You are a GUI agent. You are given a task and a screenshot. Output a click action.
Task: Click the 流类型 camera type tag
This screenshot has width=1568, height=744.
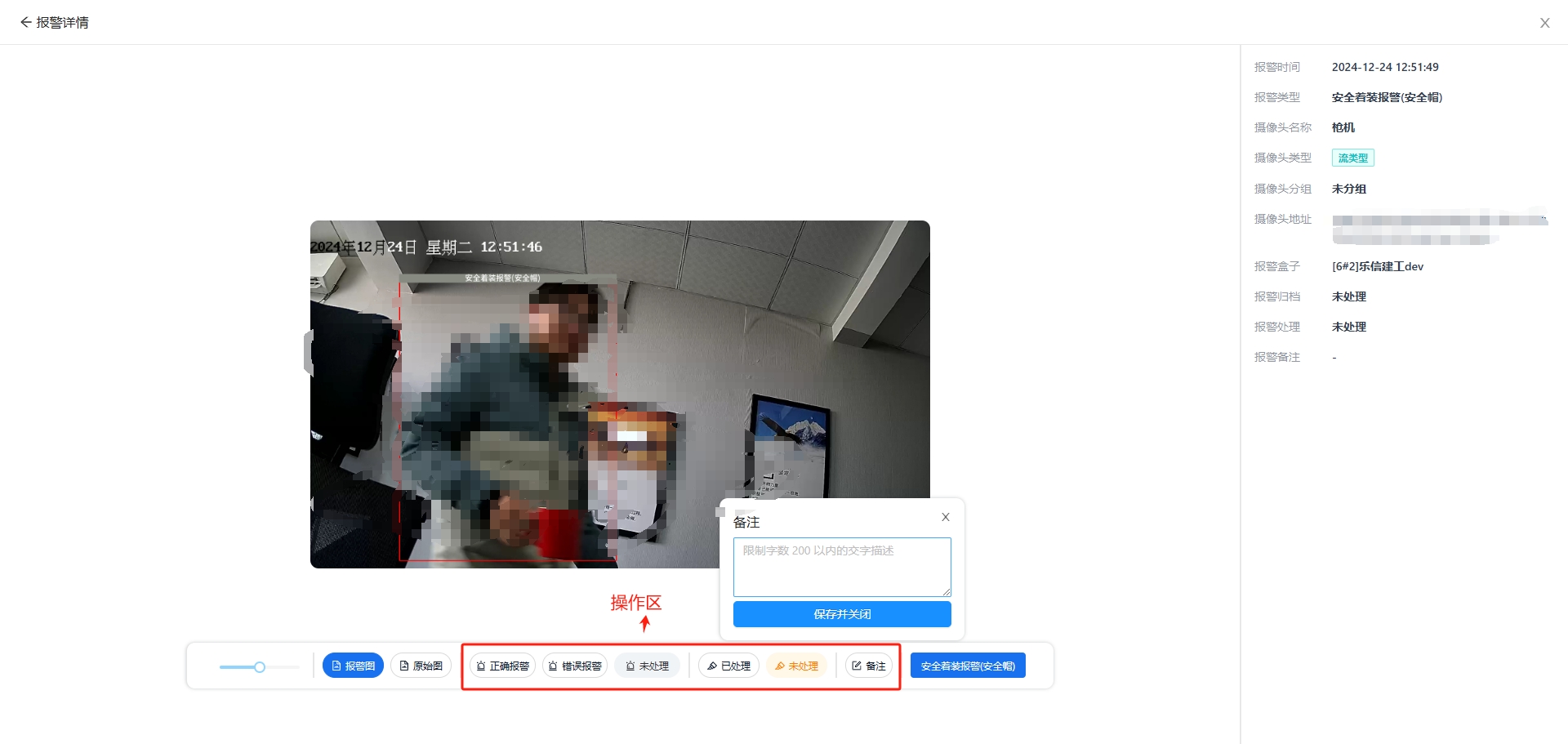(x=1352, y=158)
